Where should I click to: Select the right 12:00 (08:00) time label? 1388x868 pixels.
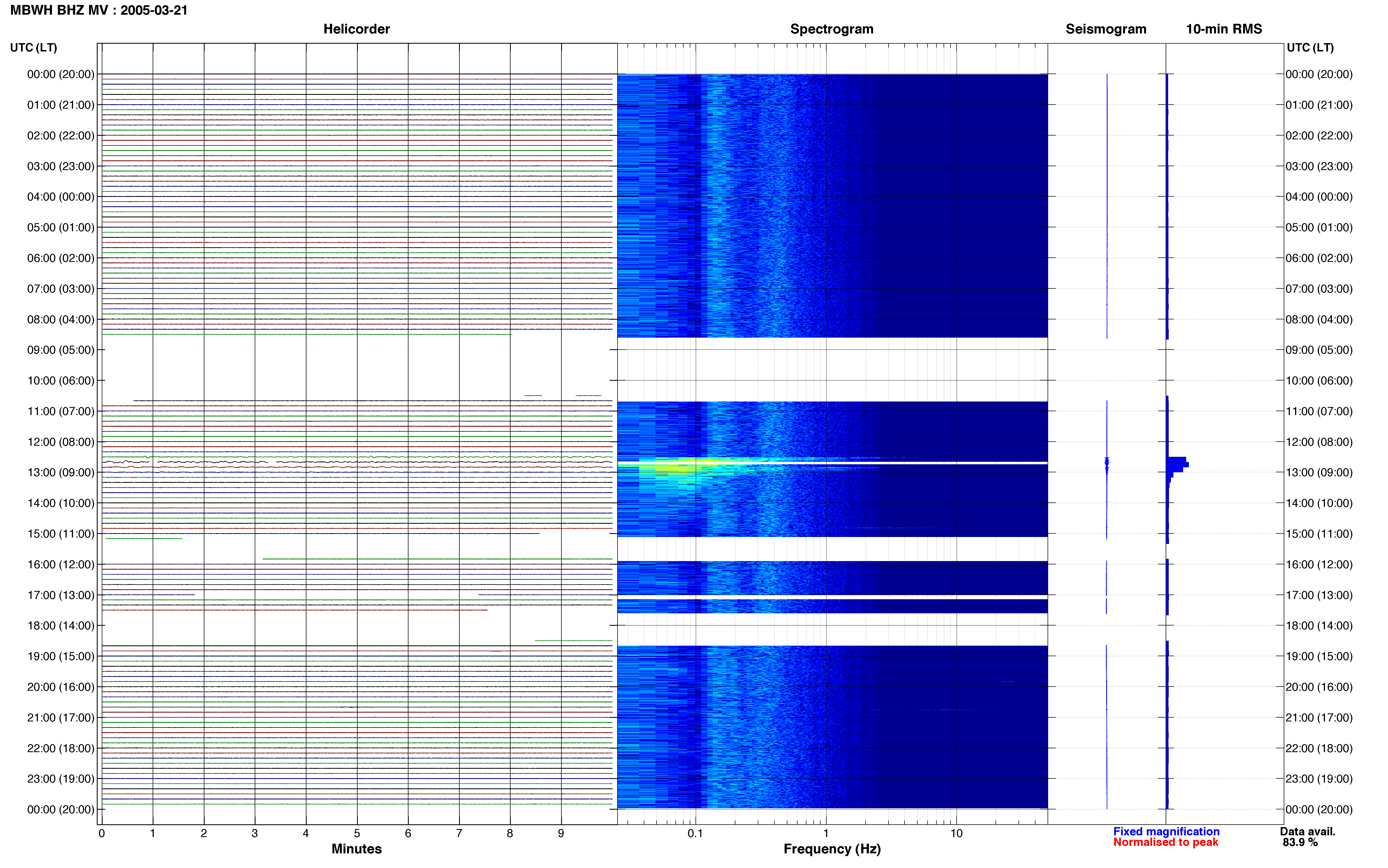tap(1319, 442)
